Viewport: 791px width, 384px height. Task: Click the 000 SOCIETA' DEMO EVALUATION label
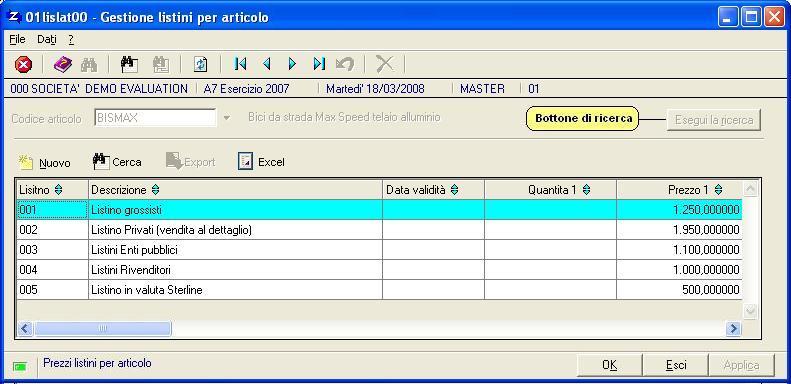99,89
